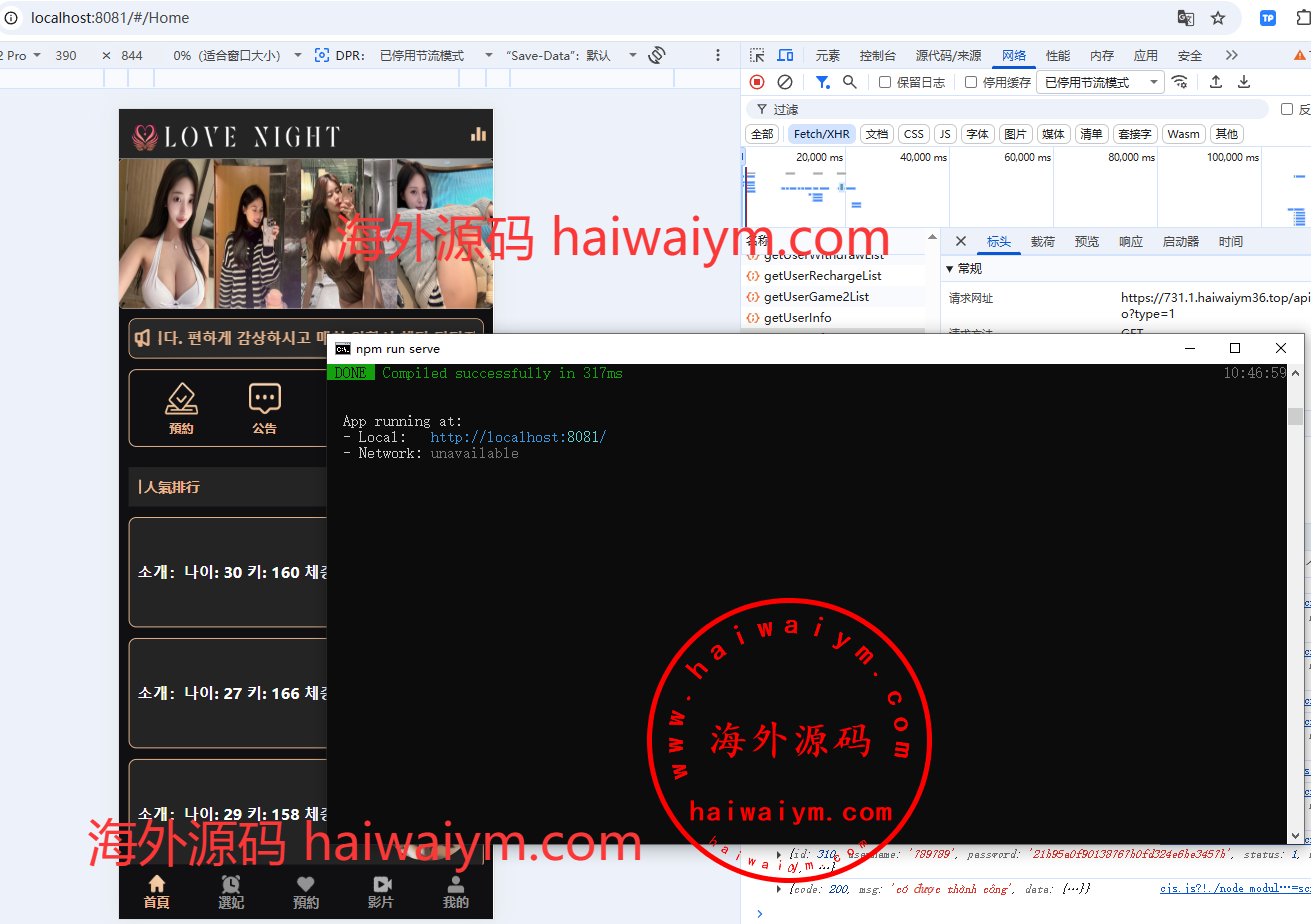
Task: Expand the id 310 console object
Action: coord(780,854)
